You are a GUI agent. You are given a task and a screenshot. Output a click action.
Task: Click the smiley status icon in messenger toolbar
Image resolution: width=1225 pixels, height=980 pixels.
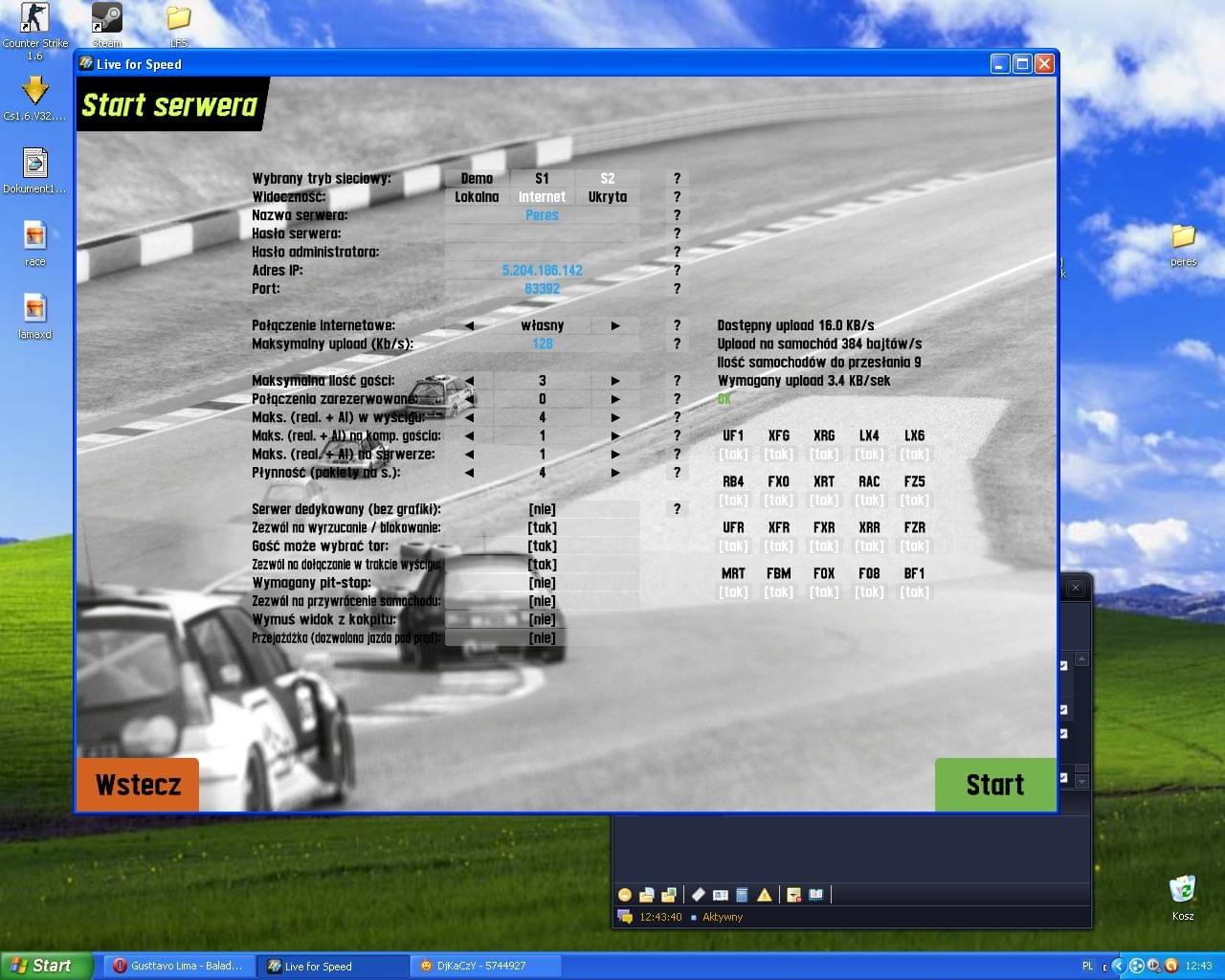pyautogui.click(x=625, y=895)
